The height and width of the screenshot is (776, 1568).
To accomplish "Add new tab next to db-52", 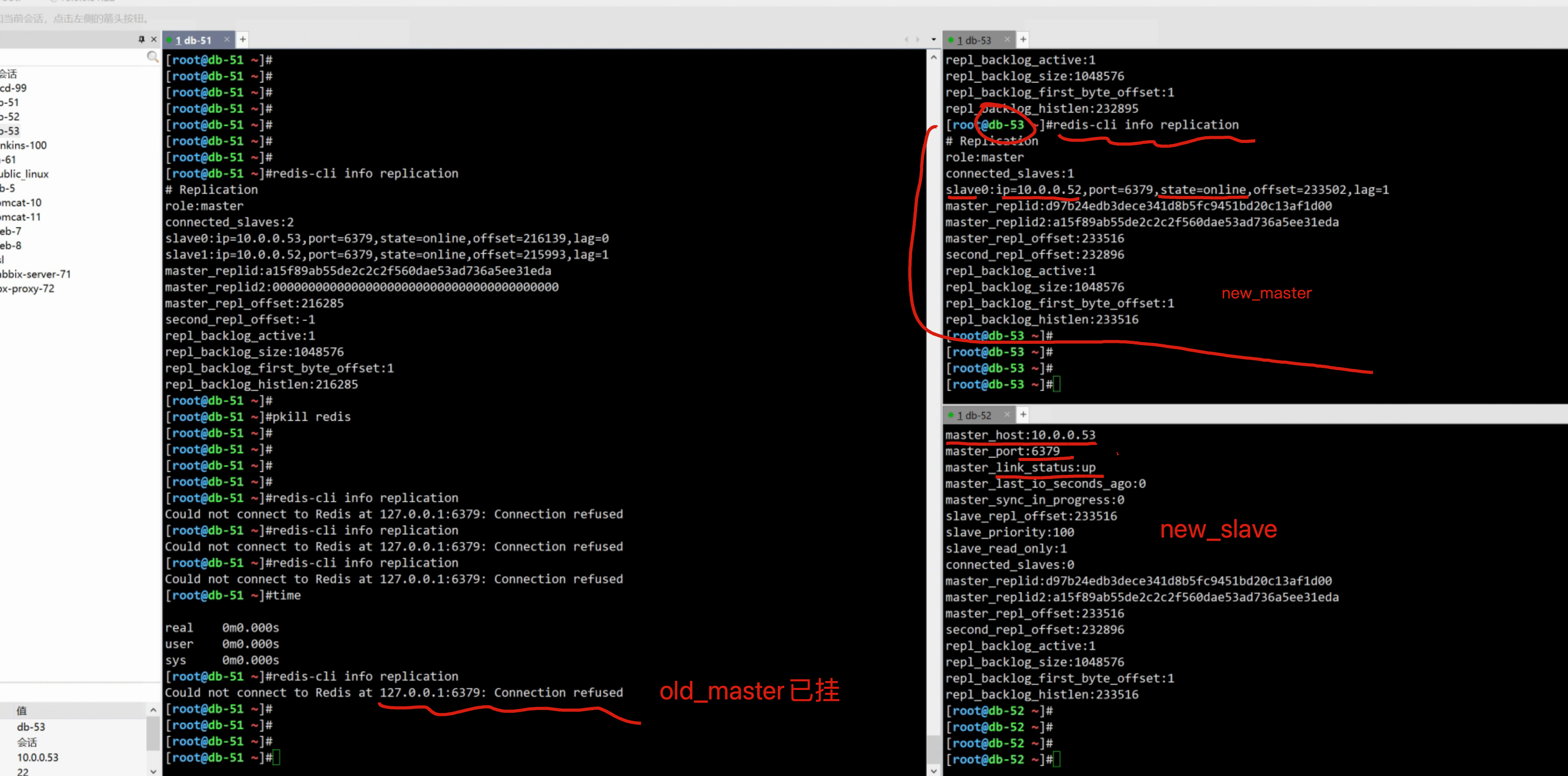I will (1023, 415).
